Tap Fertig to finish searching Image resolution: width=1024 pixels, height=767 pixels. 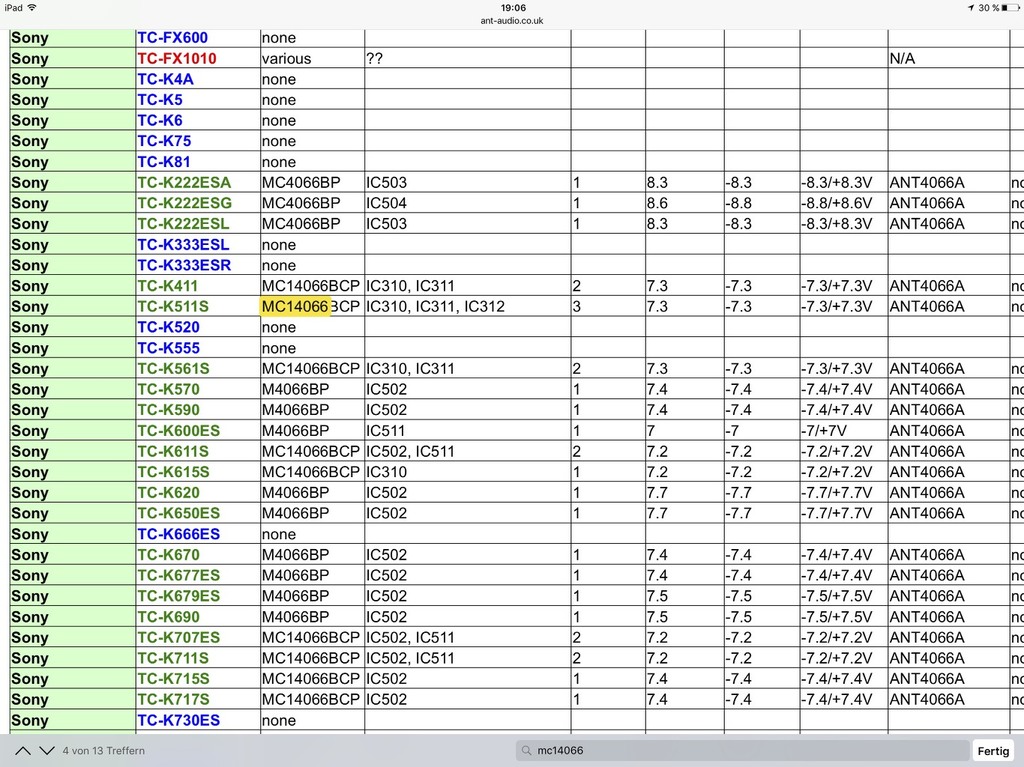point(993,751)
